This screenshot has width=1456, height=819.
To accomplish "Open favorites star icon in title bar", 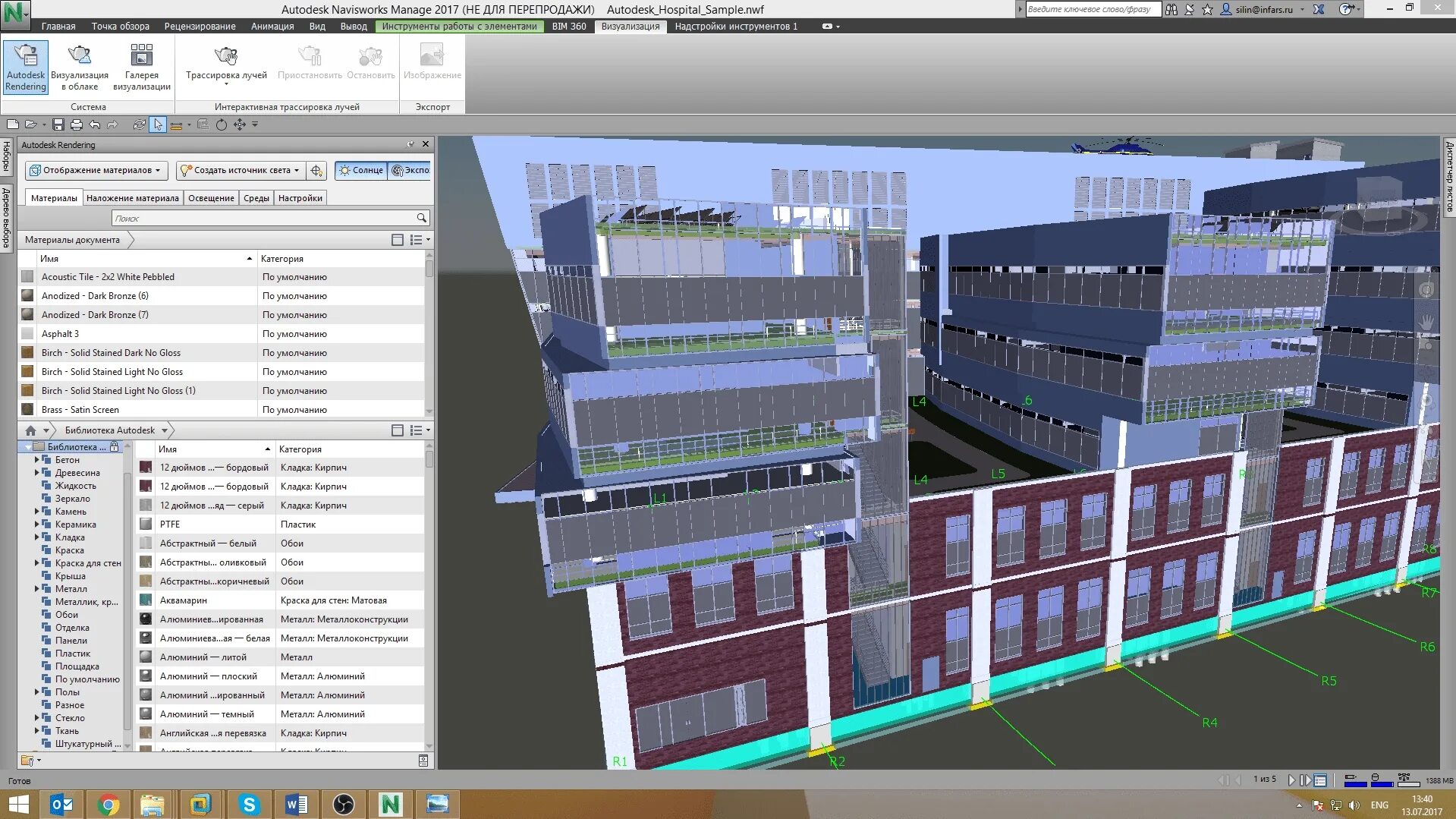I will [1207, 9].
